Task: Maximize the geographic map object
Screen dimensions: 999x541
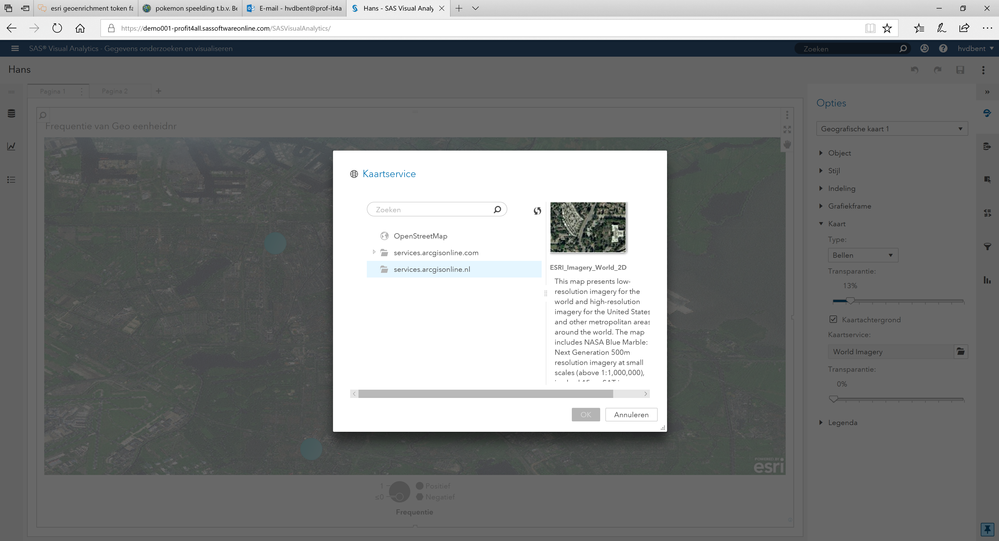Action: coord(787,129)
